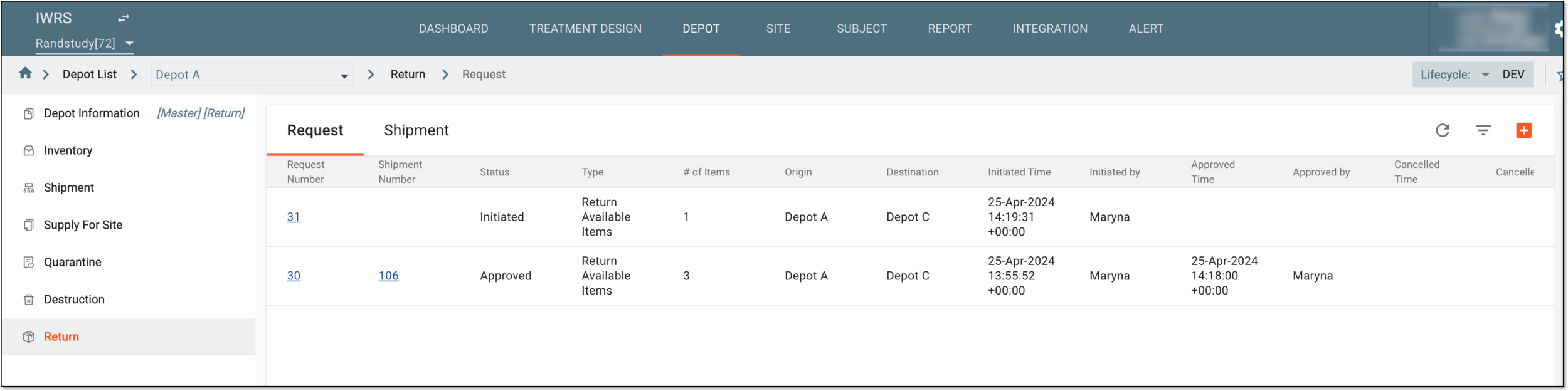Viewport: 1568px width, 391px height.
Task: Go to the Dashboard menu
Action: [x=453, y=28]
